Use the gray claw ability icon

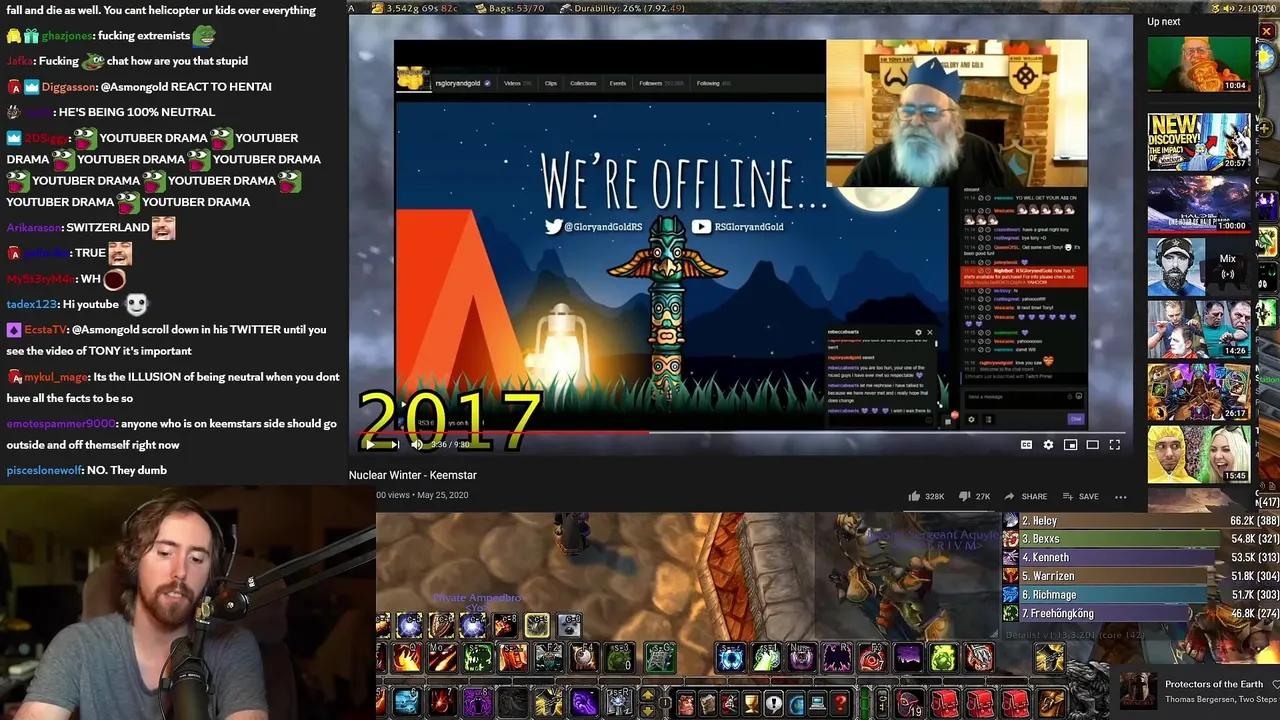(979, 657)
